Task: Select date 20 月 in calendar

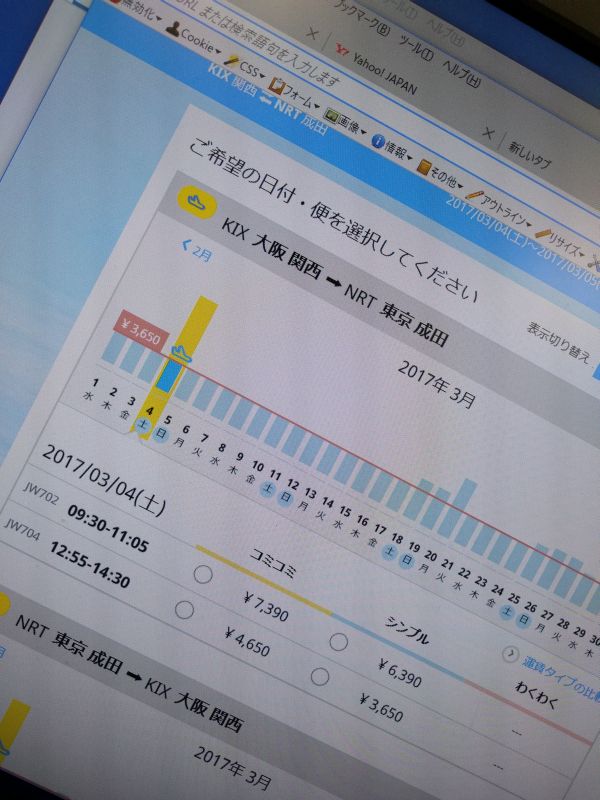Action: click(427, 562)
